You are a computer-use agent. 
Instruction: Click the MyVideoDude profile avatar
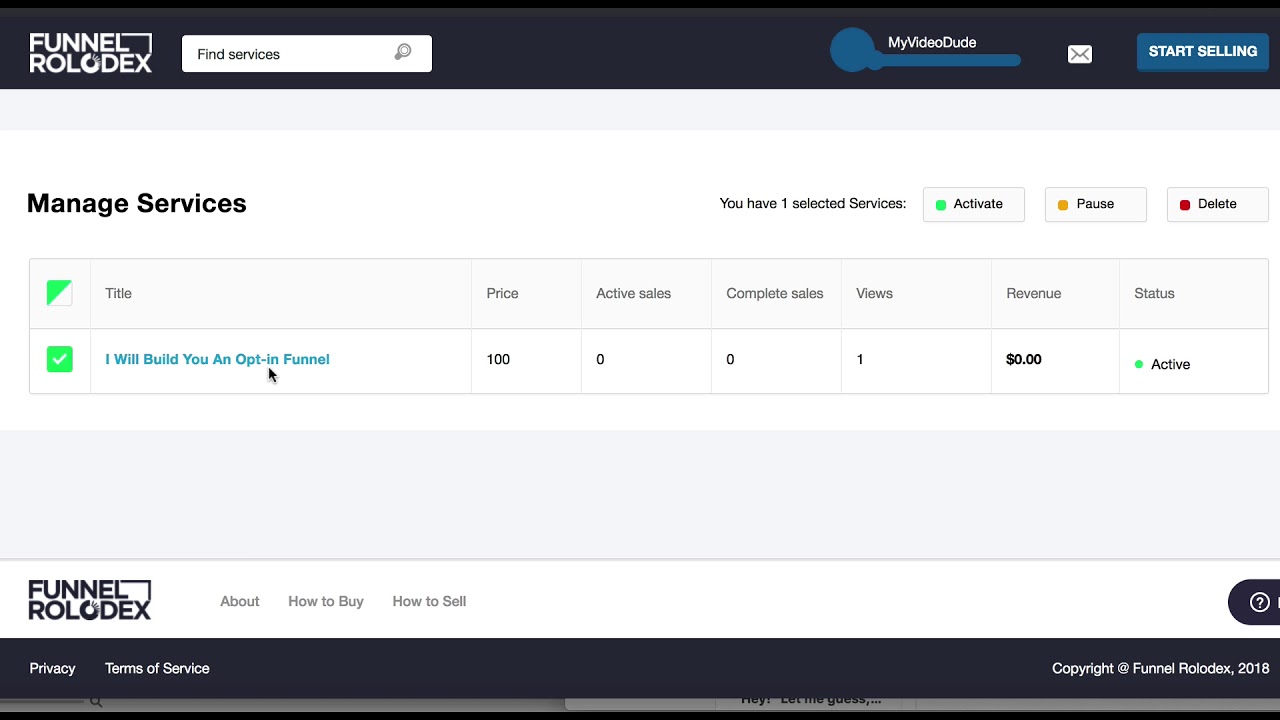point(852,50)
